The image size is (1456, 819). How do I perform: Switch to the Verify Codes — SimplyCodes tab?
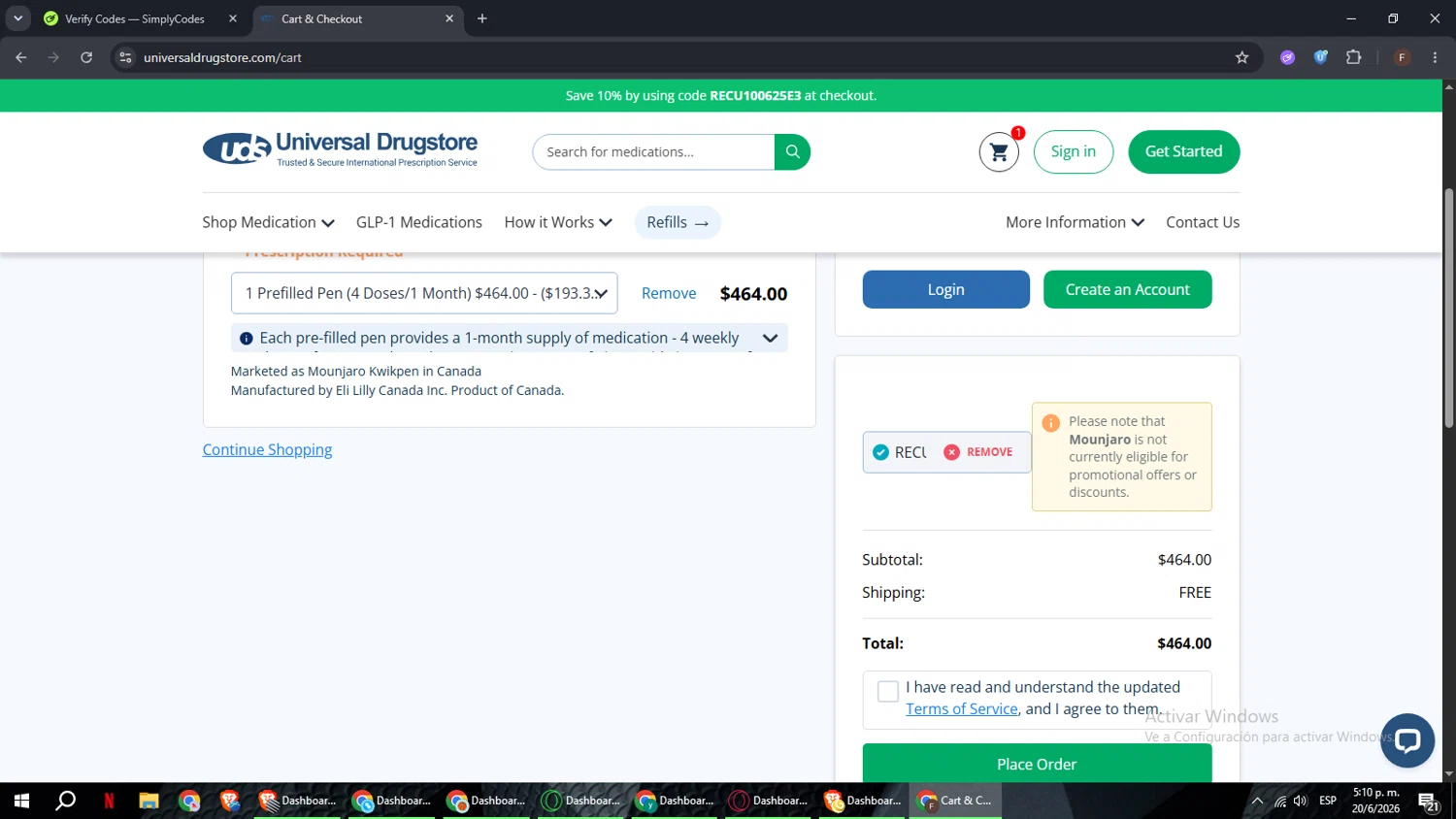pyautogui.click(x=141, y=18)
